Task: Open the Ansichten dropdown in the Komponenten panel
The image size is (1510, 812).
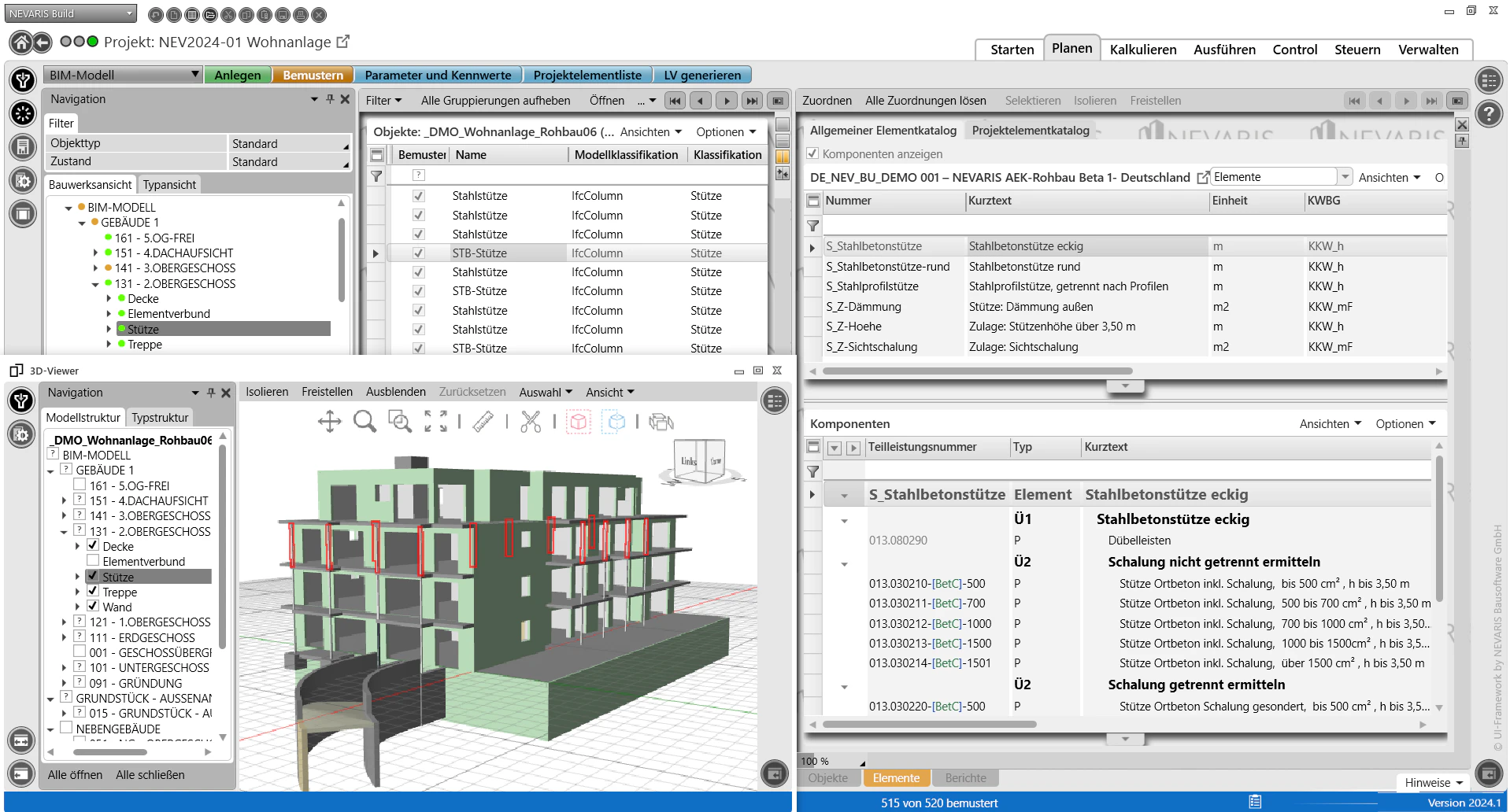Action: (1330, 423)
